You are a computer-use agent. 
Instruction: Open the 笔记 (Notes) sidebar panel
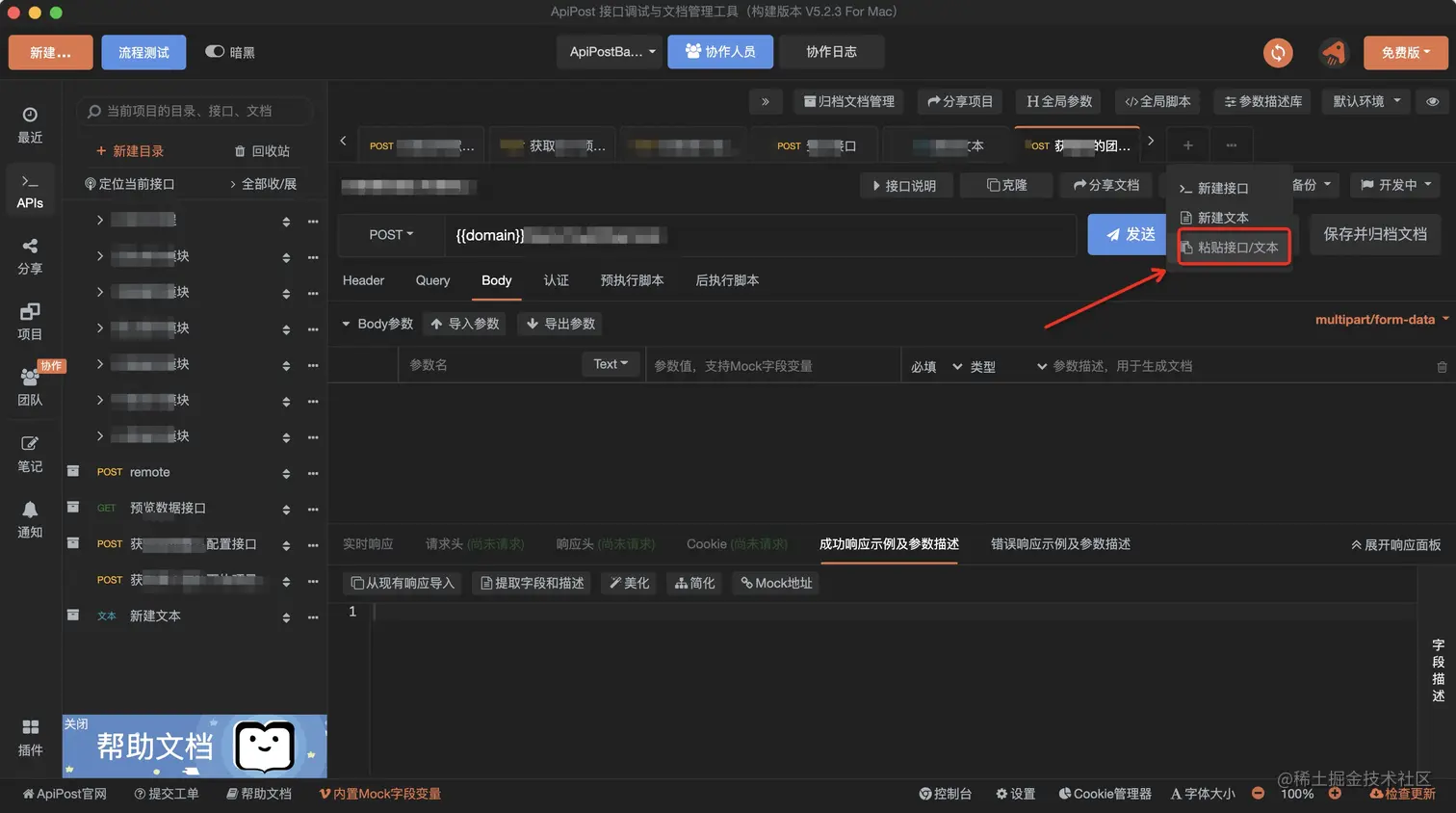(30, 455)
